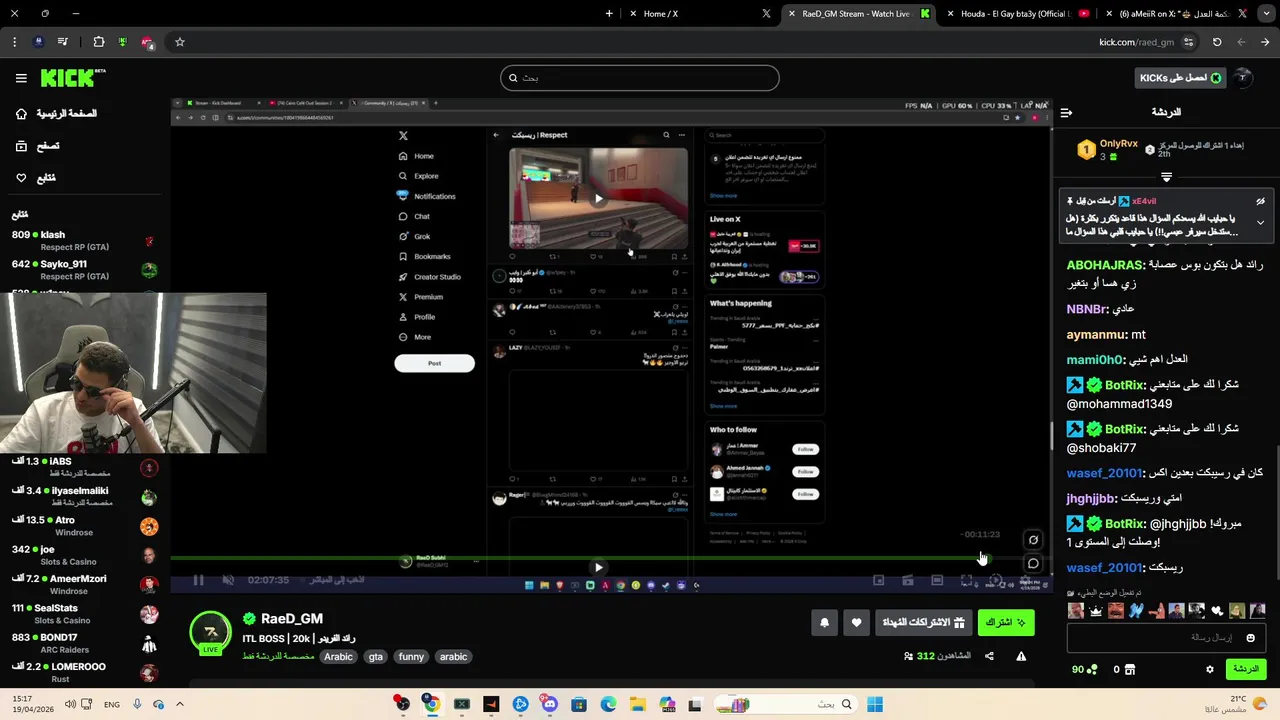
Task: Click the mami0h0 username in chat
Action: point(1094,359)
